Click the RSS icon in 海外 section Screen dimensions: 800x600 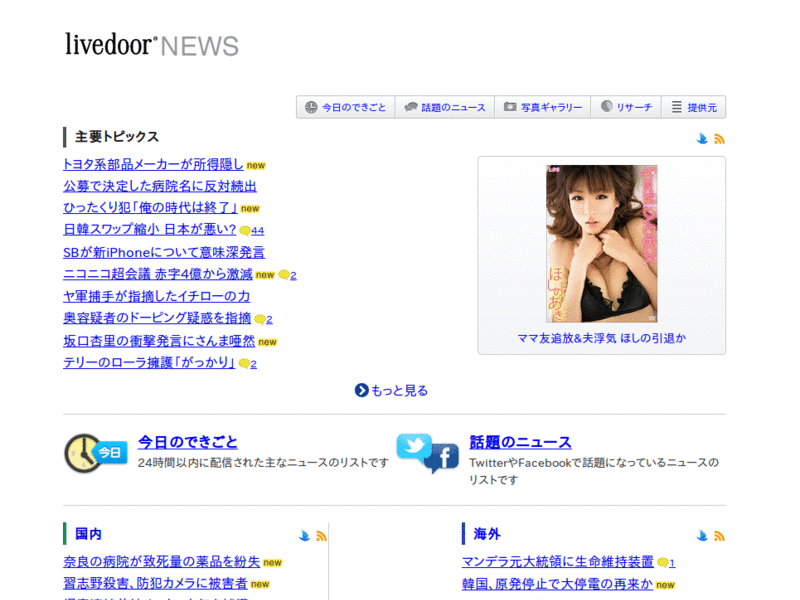click(719, 536)
